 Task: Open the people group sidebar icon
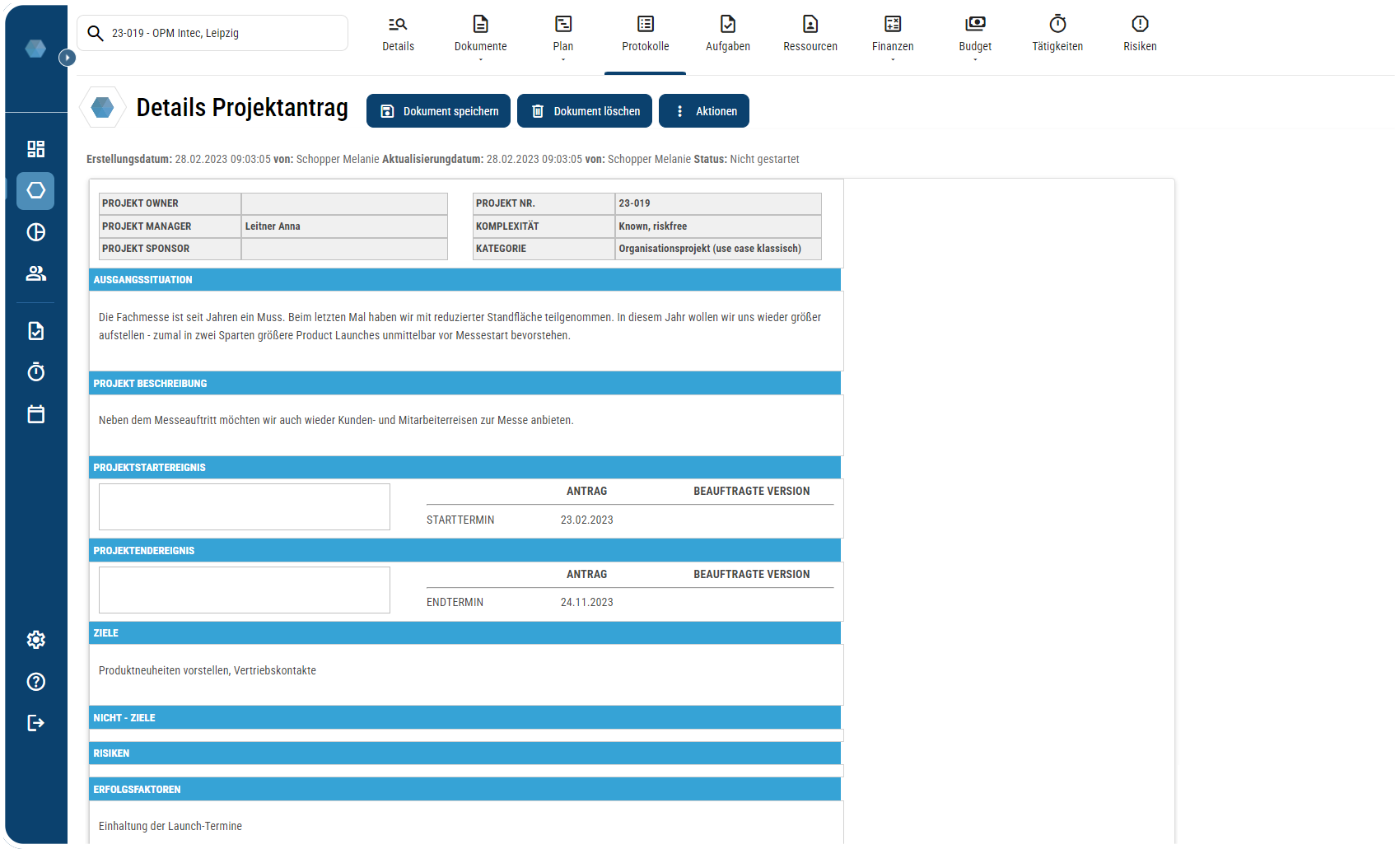(35, 273)
